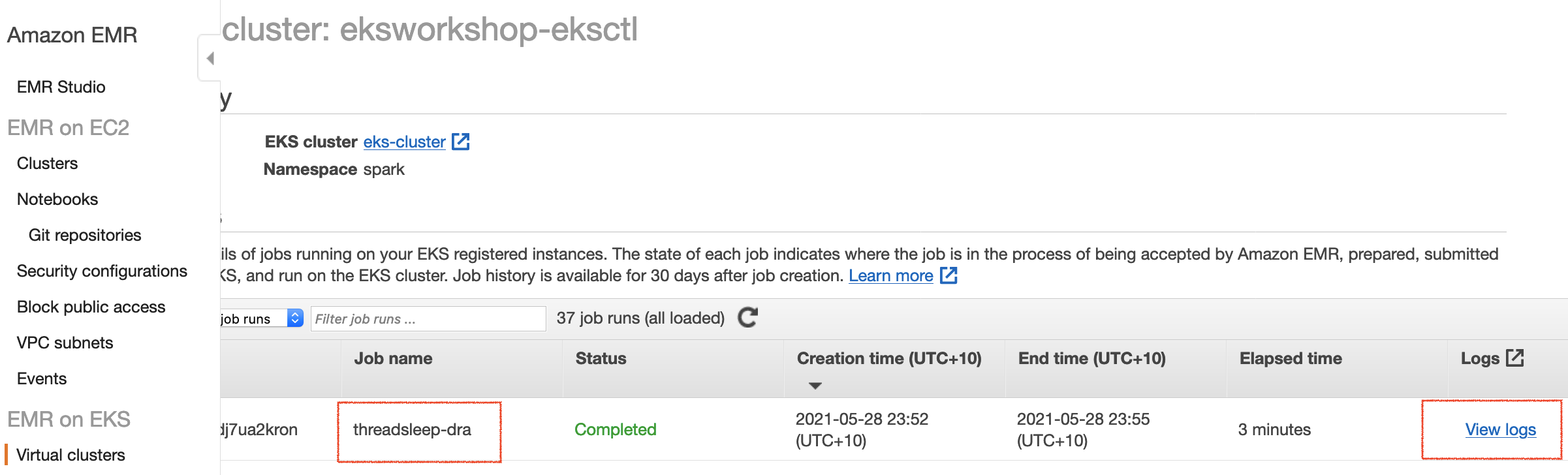Open Notebooks in the sidebar
This screenshot has width=1568, height=475.
[x=57, y=199]
